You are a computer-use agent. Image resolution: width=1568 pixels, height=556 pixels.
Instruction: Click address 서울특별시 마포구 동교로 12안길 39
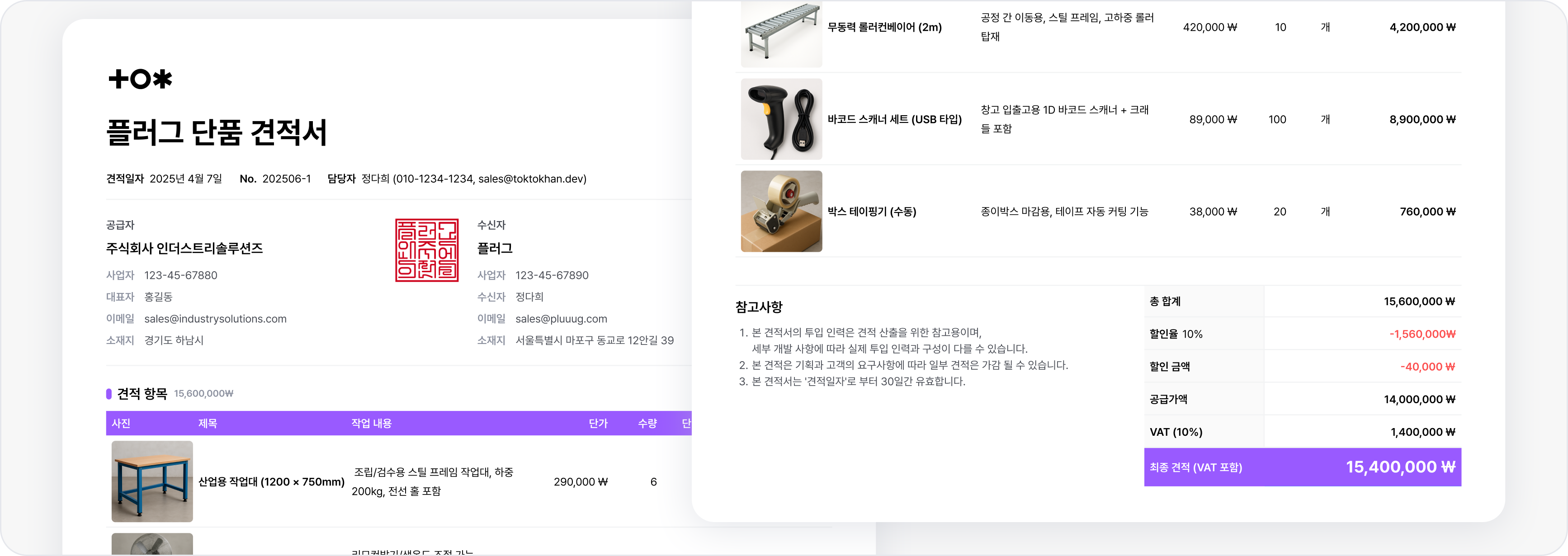pos(595,341)
